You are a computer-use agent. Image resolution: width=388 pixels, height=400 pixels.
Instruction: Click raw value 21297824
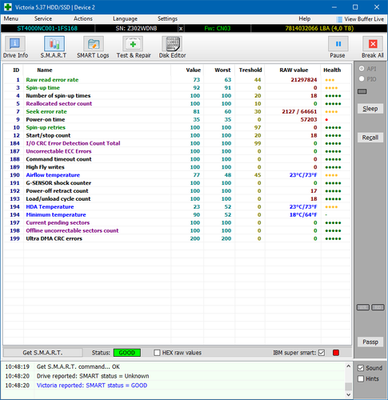[x=304, y=80]
